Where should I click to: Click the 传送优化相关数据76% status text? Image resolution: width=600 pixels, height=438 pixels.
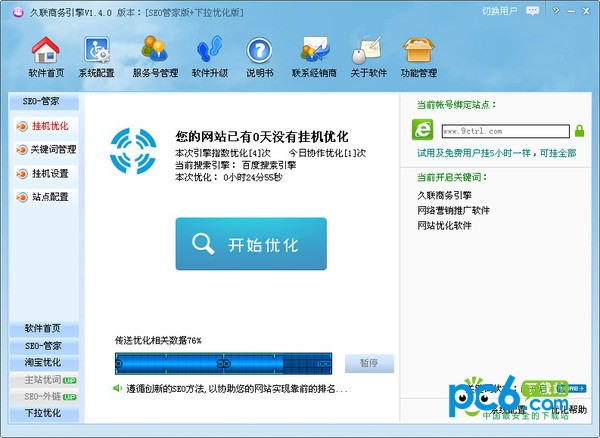tap(158, 340)
